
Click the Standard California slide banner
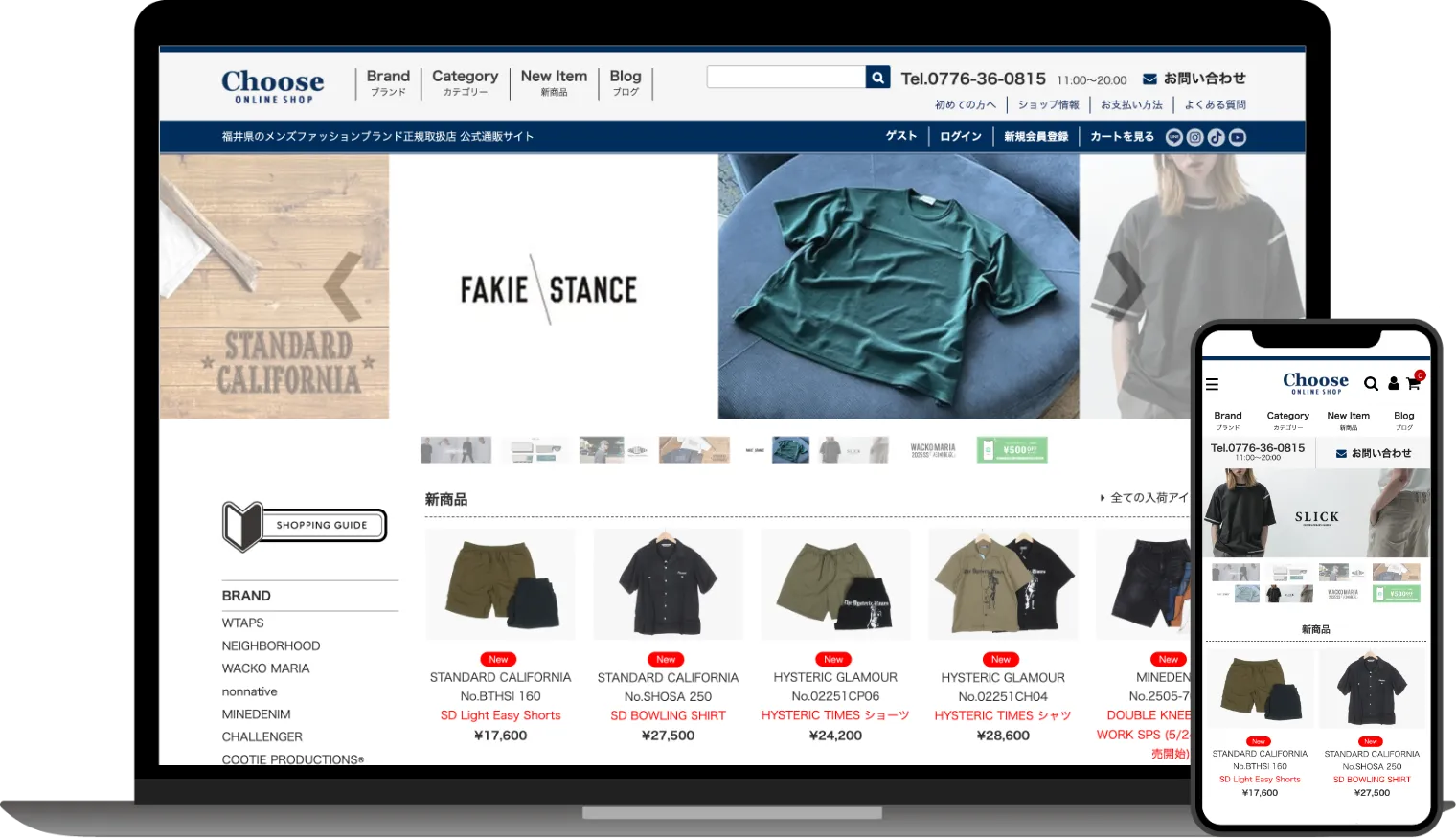coord(274,286)
